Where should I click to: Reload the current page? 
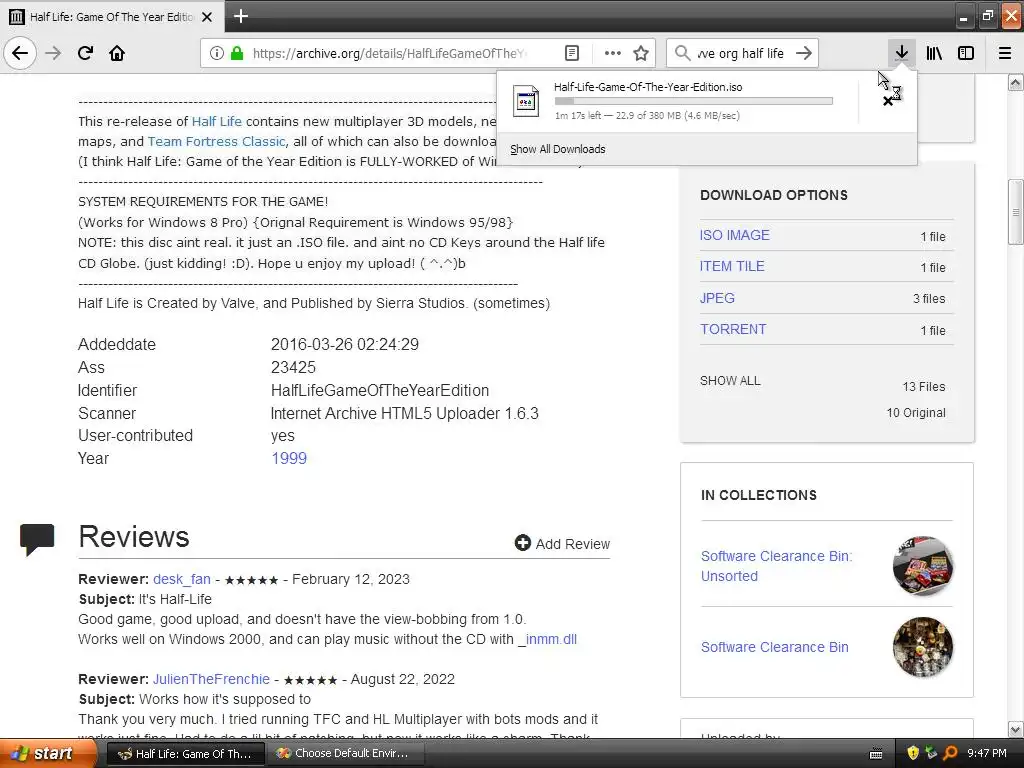point(85,53)
